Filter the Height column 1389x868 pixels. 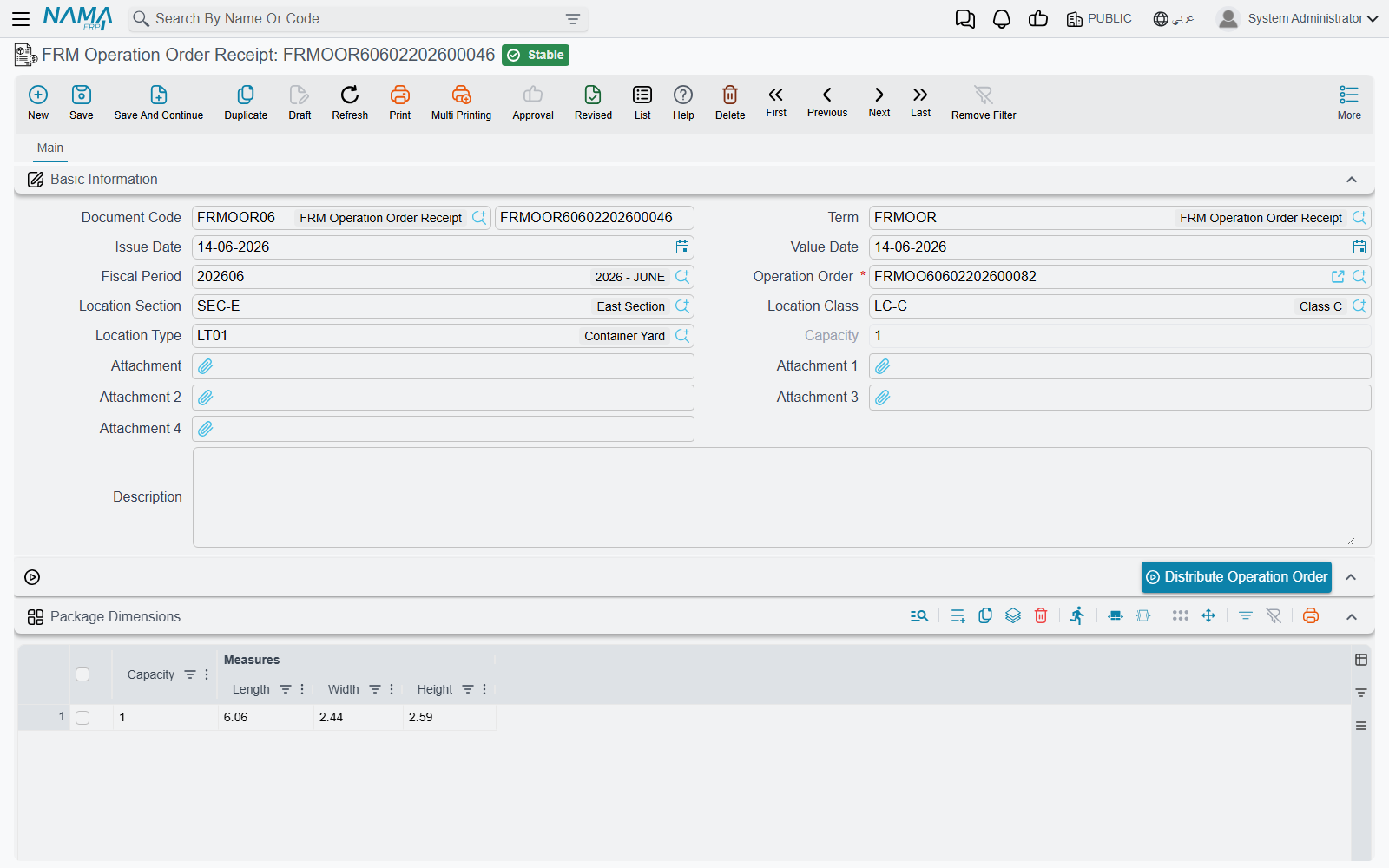pos(468,689)
